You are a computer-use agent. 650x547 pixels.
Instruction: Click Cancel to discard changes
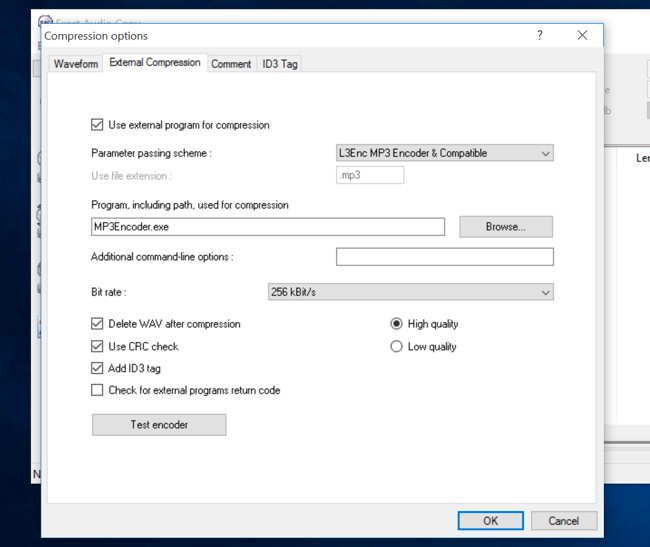click(564, 521)
